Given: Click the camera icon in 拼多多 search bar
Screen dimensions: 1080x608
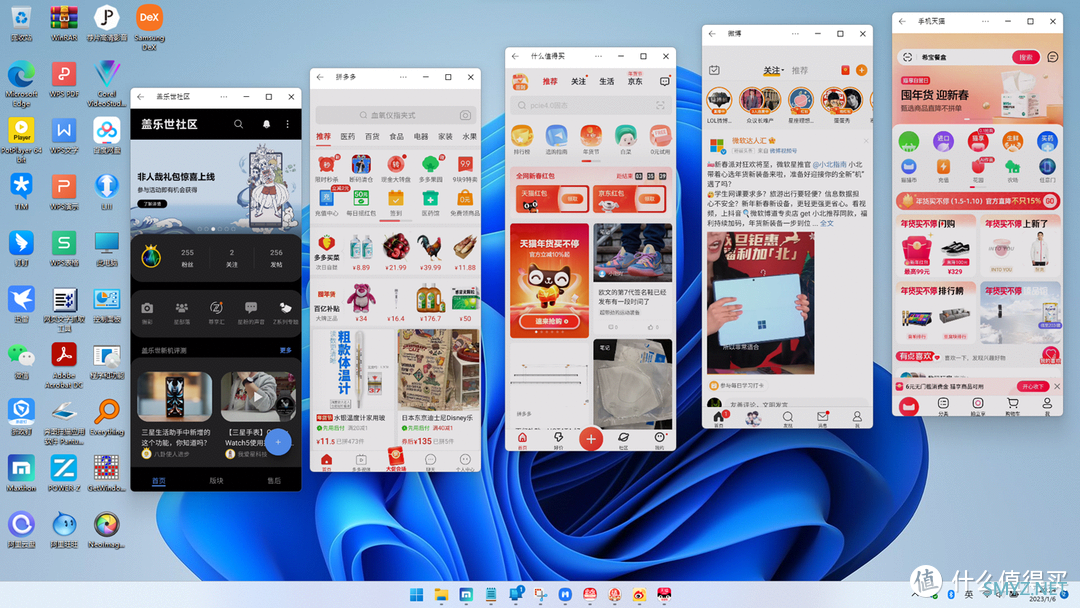Looking at the screenshot, I should point(465,115).
